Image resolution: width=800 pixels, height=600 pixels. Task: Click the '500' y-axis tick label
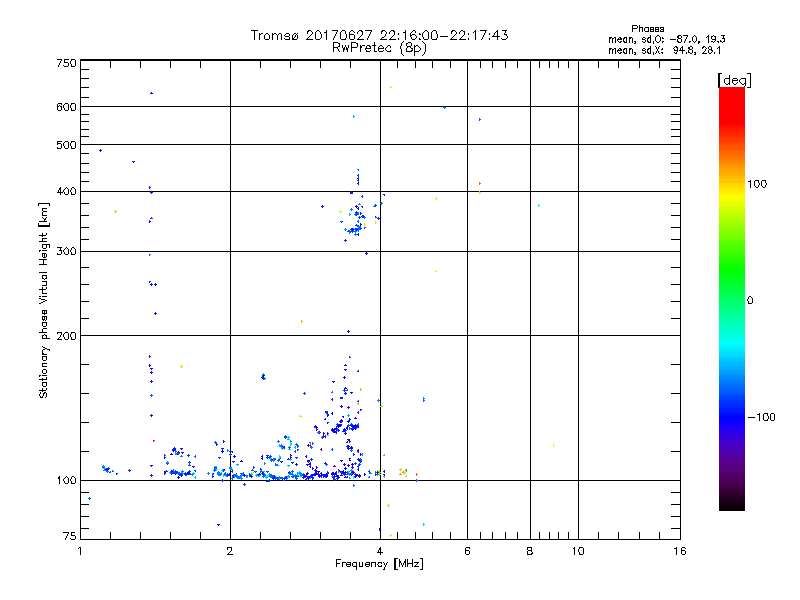[x=66, y=145]
